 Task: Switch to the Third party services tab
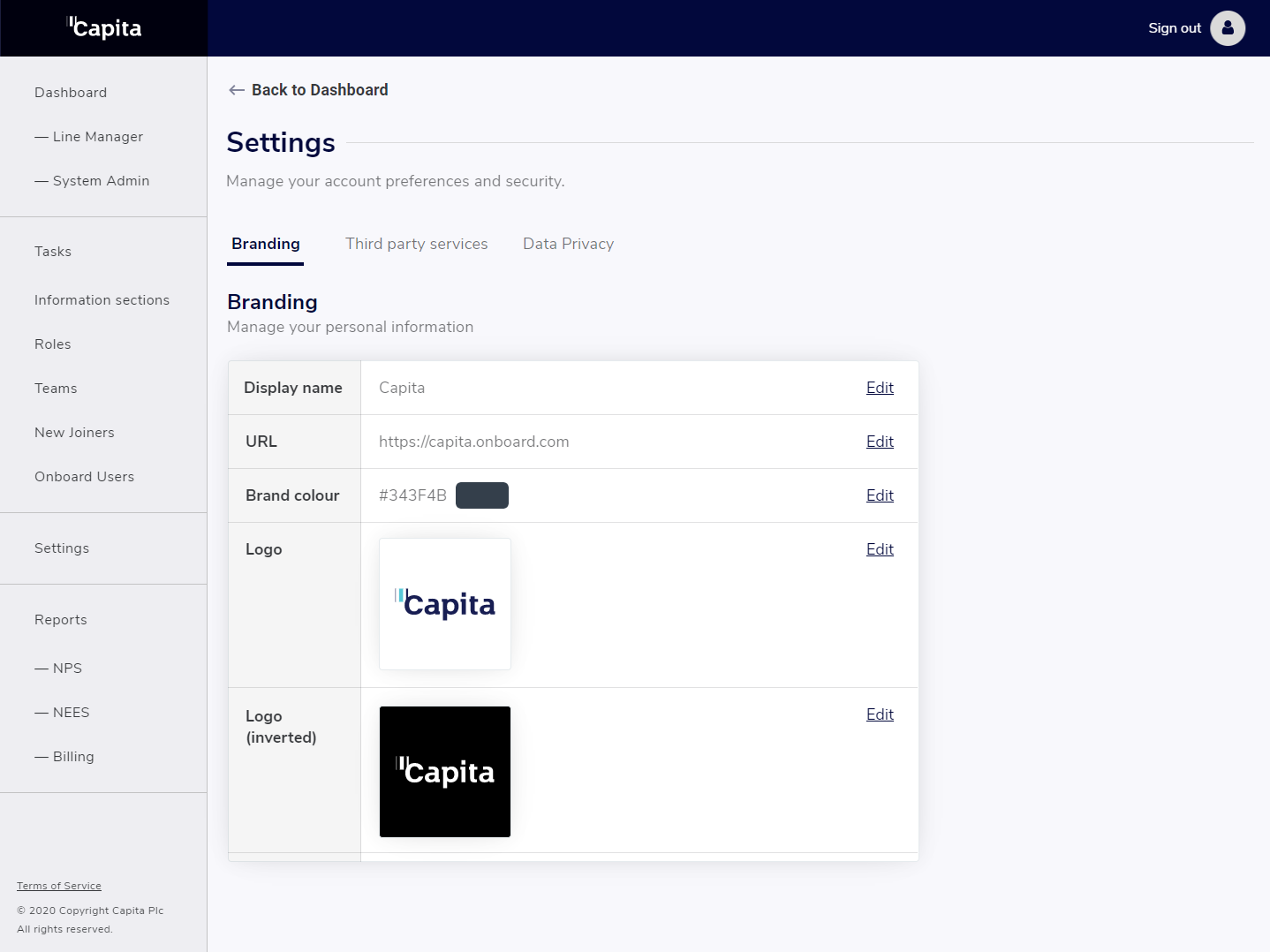pyautogui.click(x=417, y=244)
